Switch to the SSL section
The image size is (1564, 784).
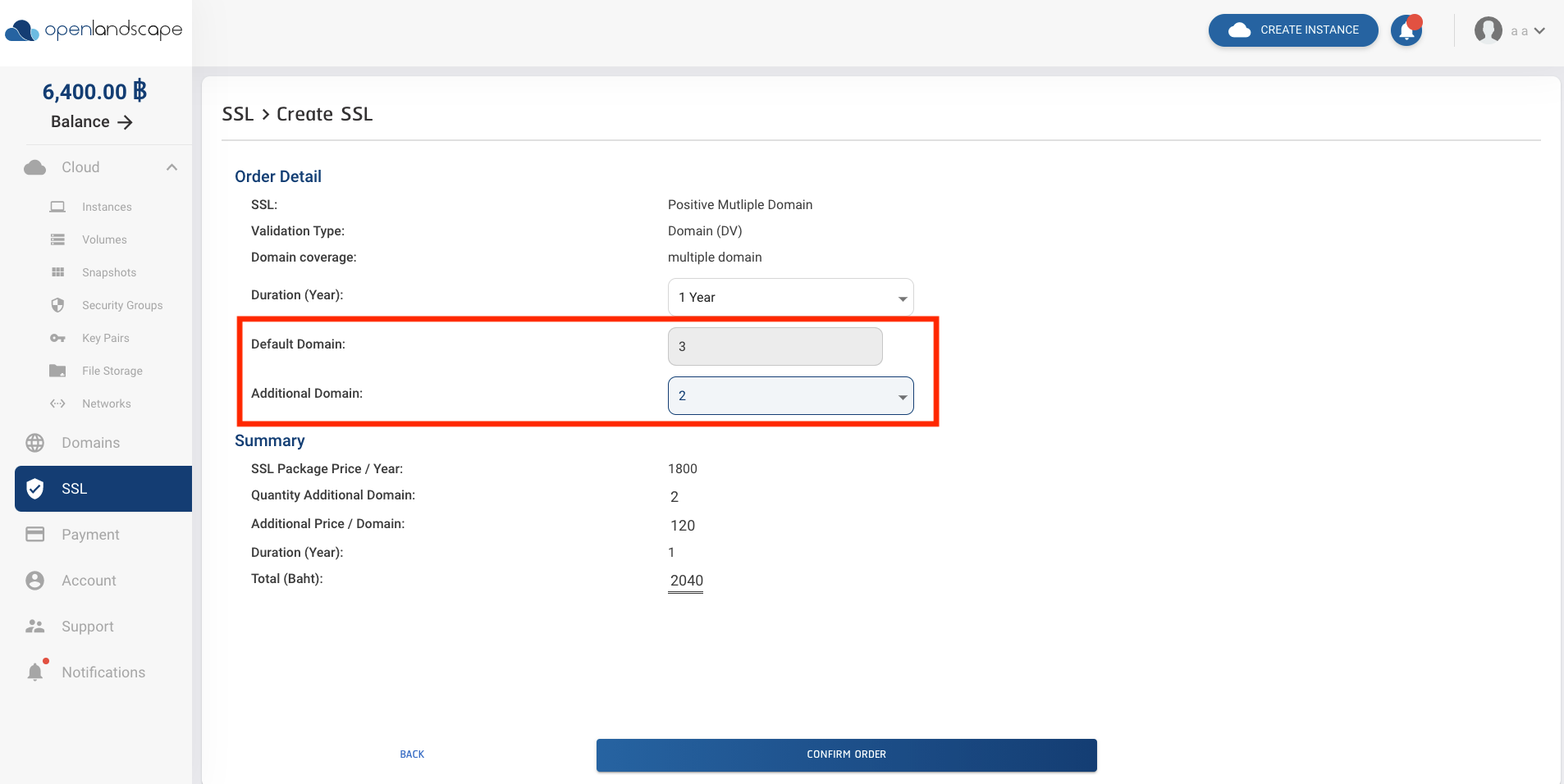point(75,488)
